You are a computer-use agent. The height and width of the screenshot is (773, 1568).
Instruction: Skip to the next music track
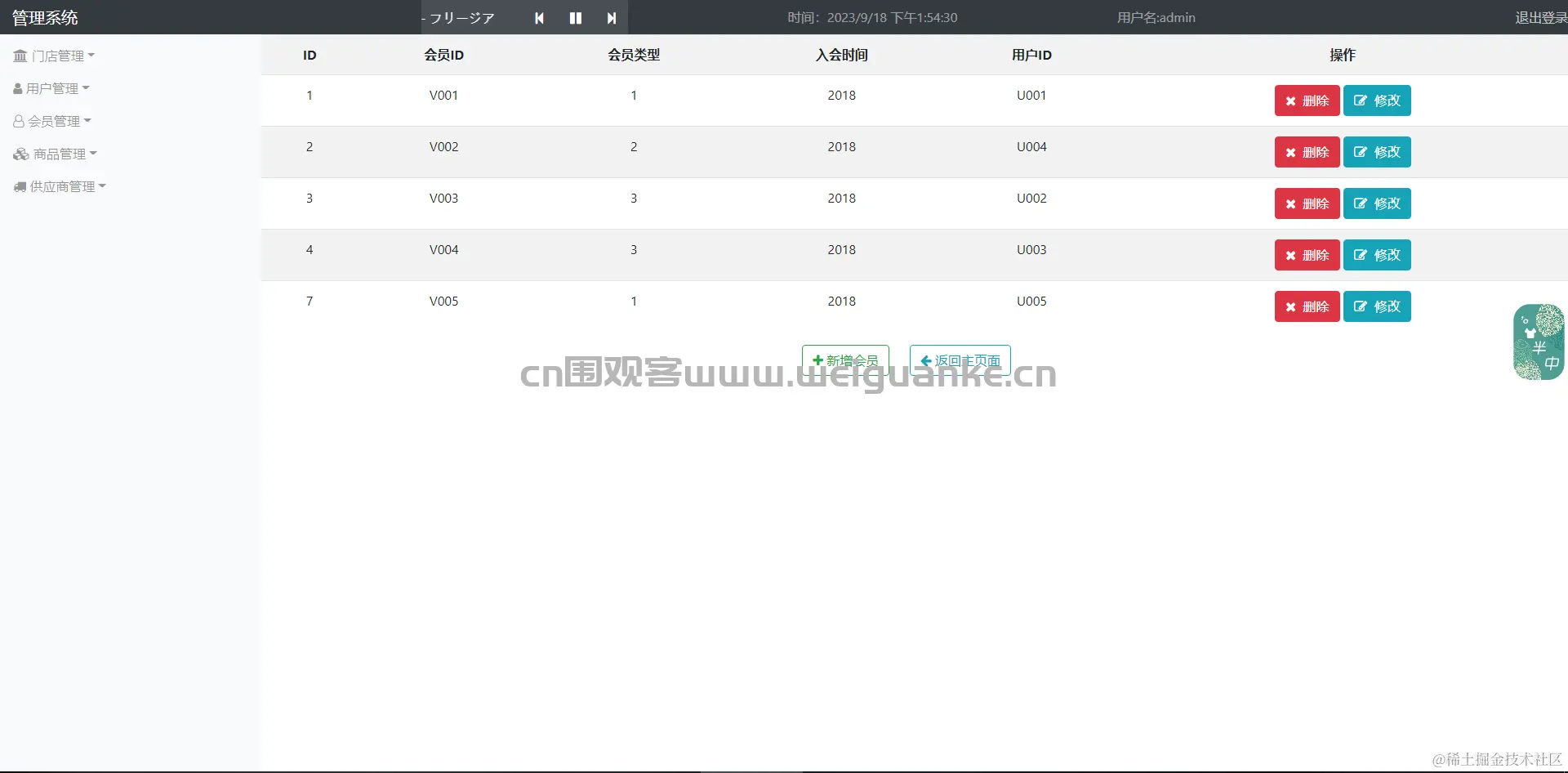pos(612,18)
